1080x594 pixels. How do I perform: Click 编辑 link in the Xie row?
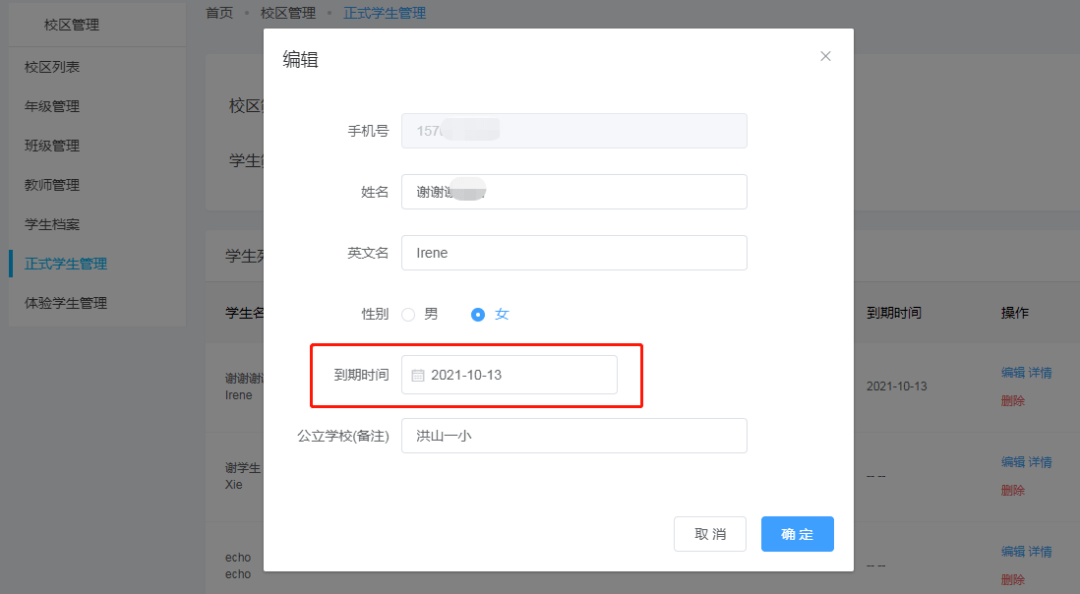click(x=1013, y=462)
